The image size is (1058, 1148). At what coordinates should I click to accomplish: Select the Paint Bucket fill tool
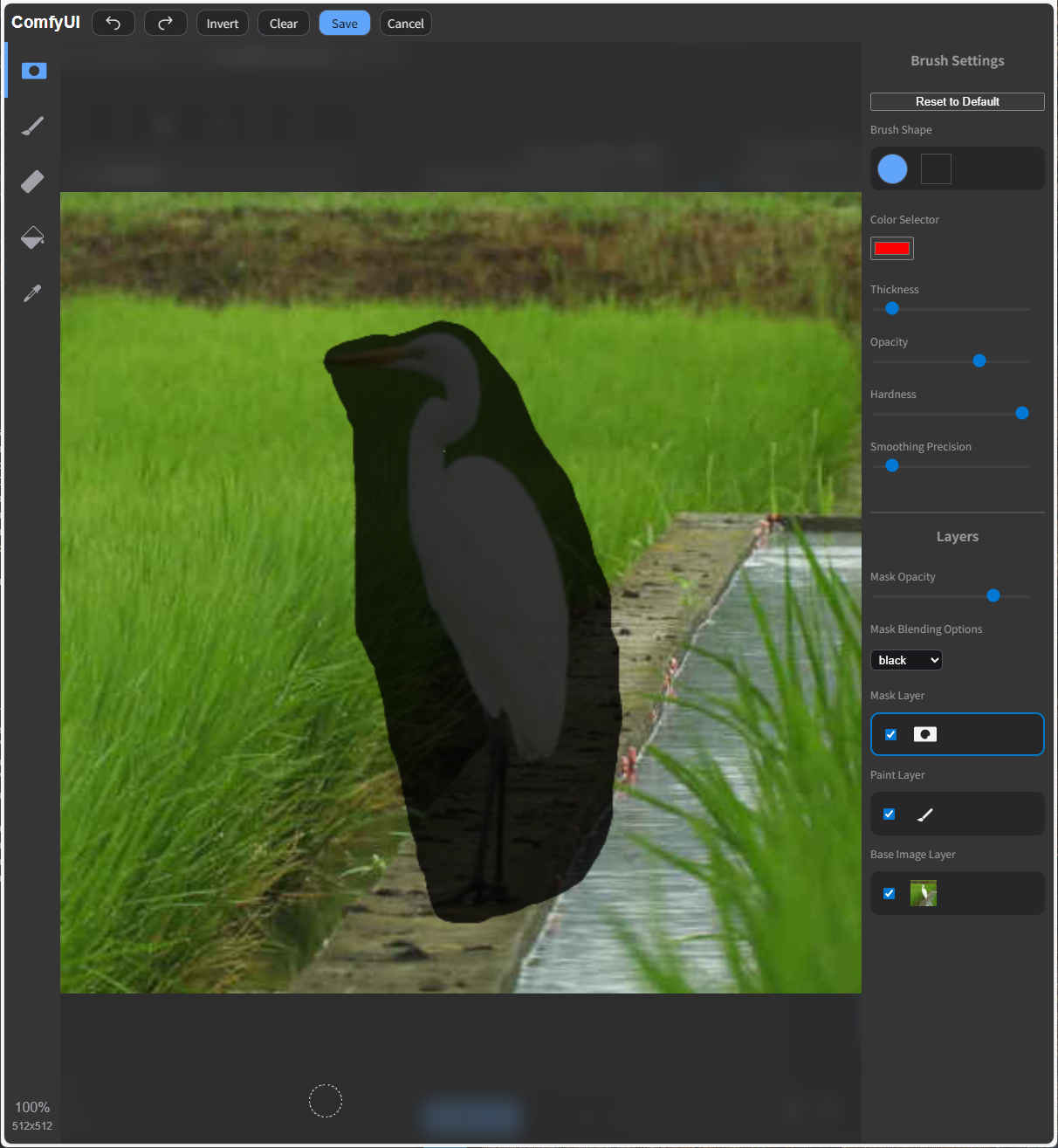(33, 237)
